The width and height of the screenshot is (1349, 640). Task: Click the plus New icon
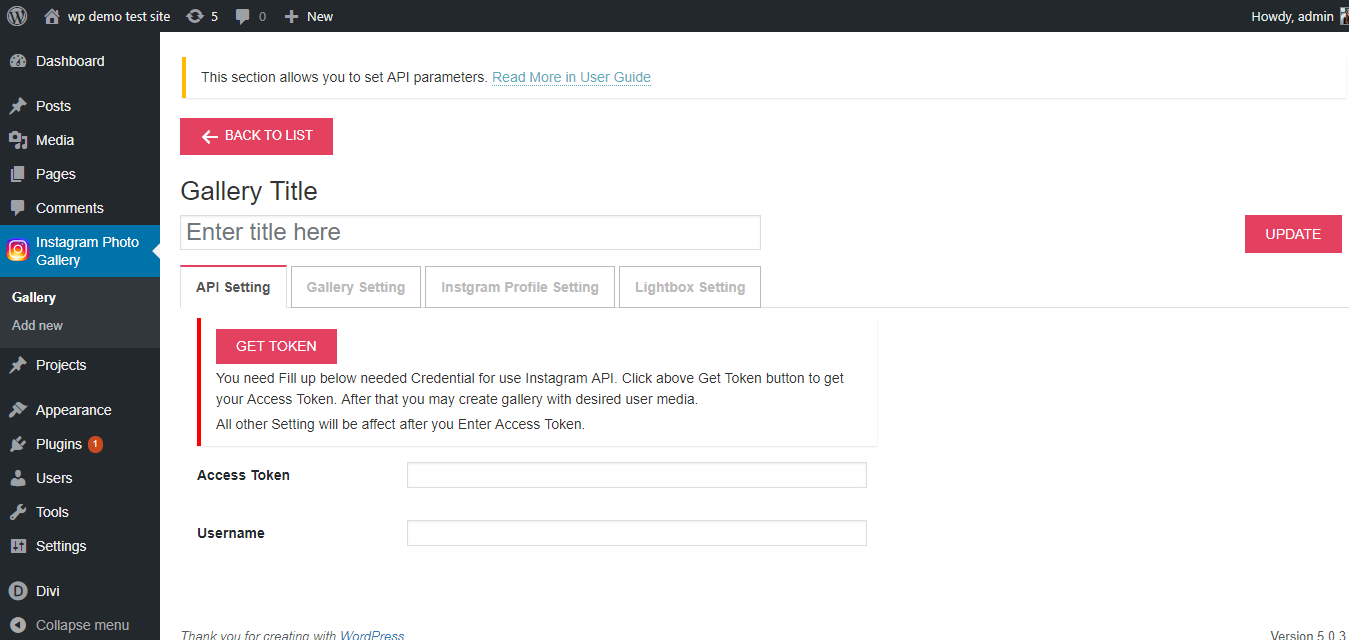pos(291,16)
